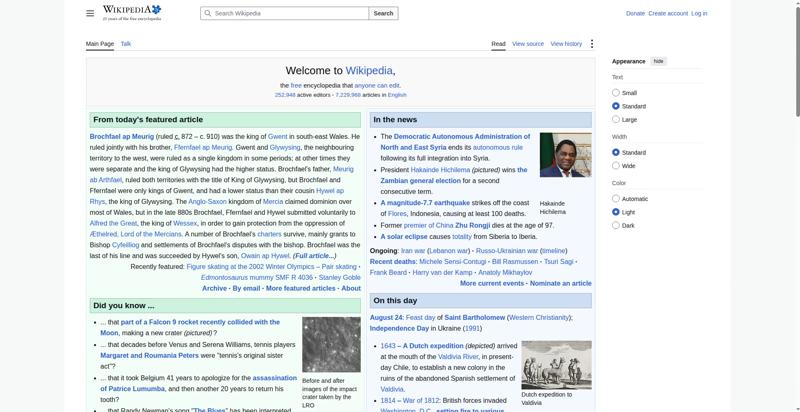Select the Read tab
The image size is (800, 412).
tap(498, 44)
